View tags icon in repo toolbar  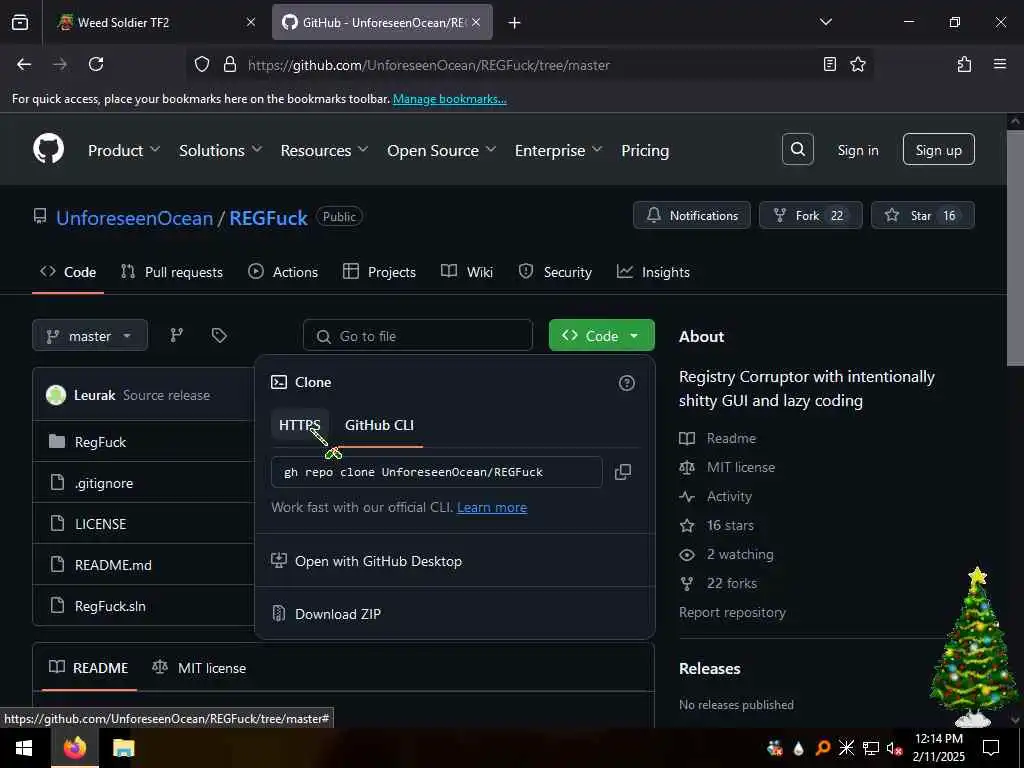point(219,336)
